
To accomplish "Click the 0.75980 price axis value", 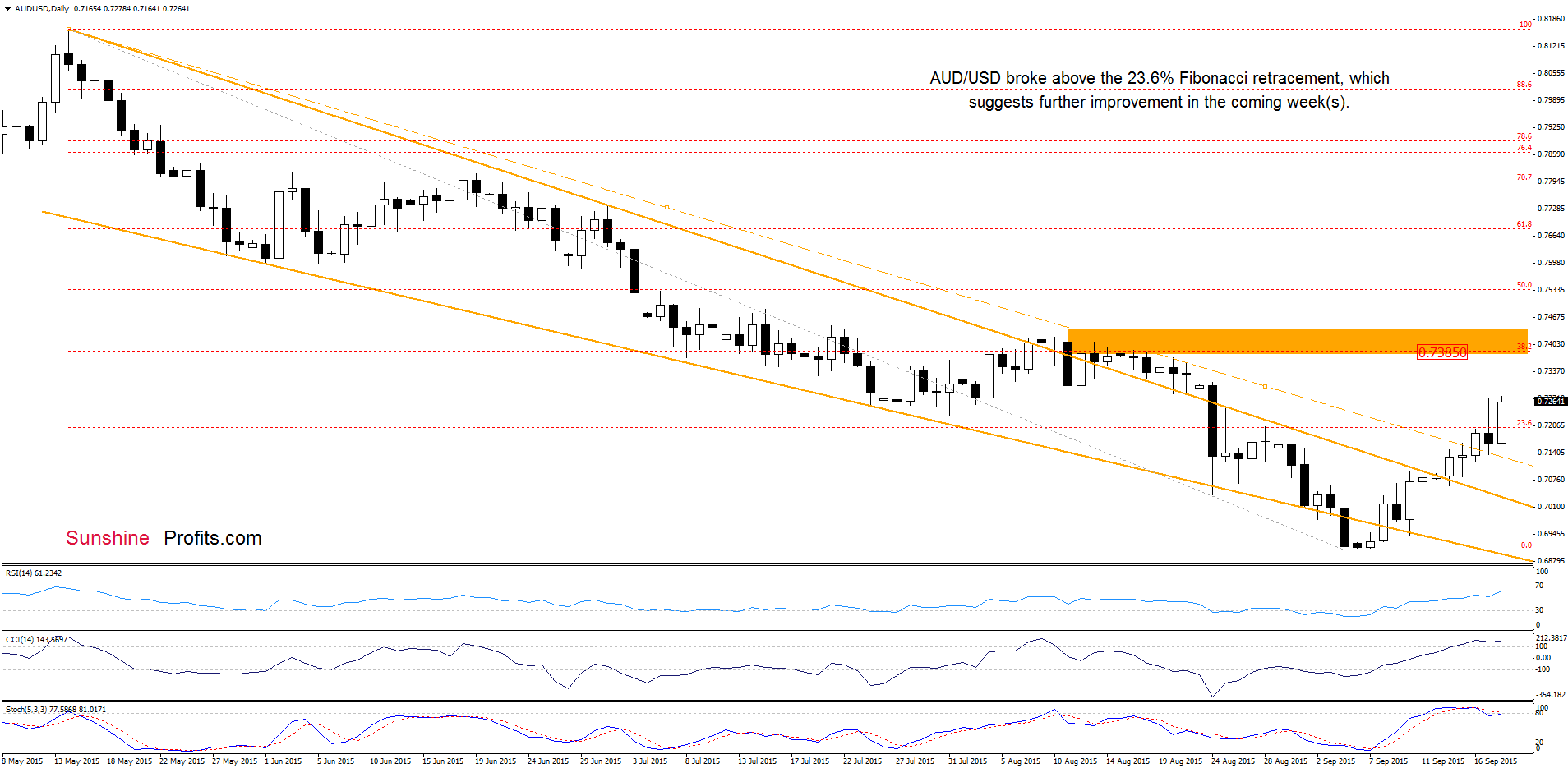I will tap(1552, 263).
